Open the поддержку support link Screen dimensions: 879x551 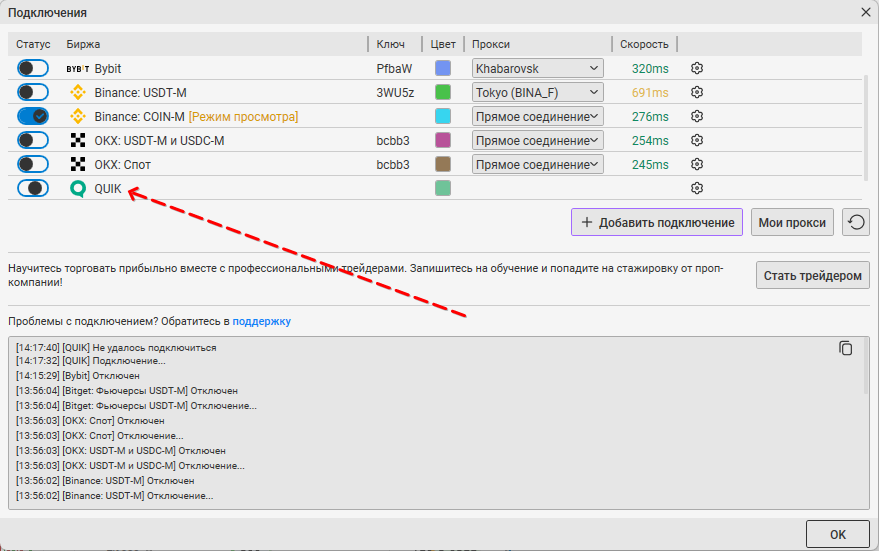[x=261, y=321]
